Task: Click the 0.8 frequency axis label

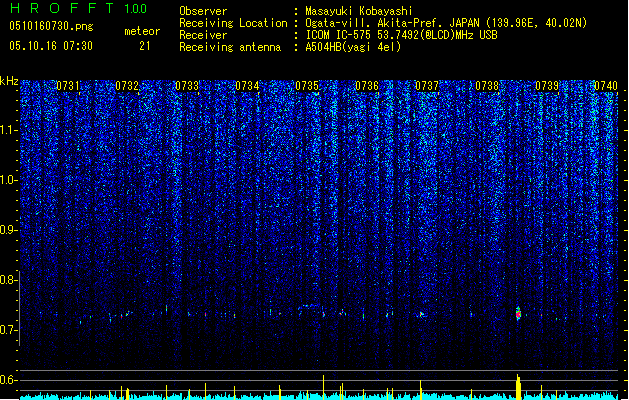Action: 8,280
